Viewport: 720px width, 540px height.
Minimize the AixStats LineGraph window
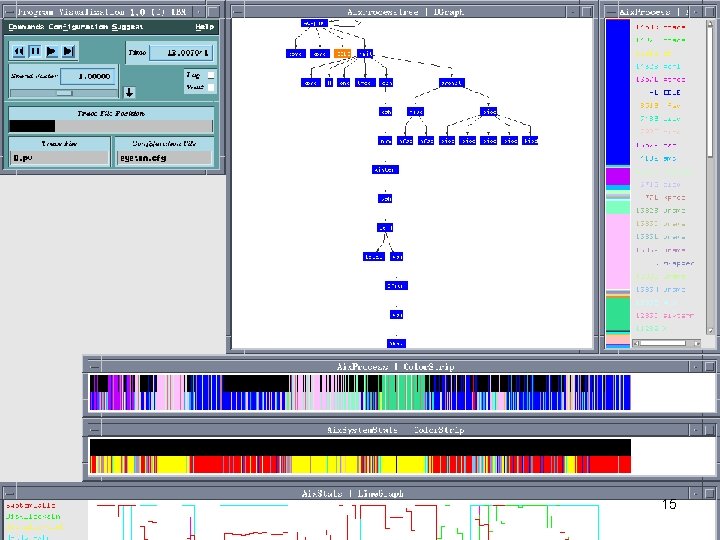coord(696,493)
